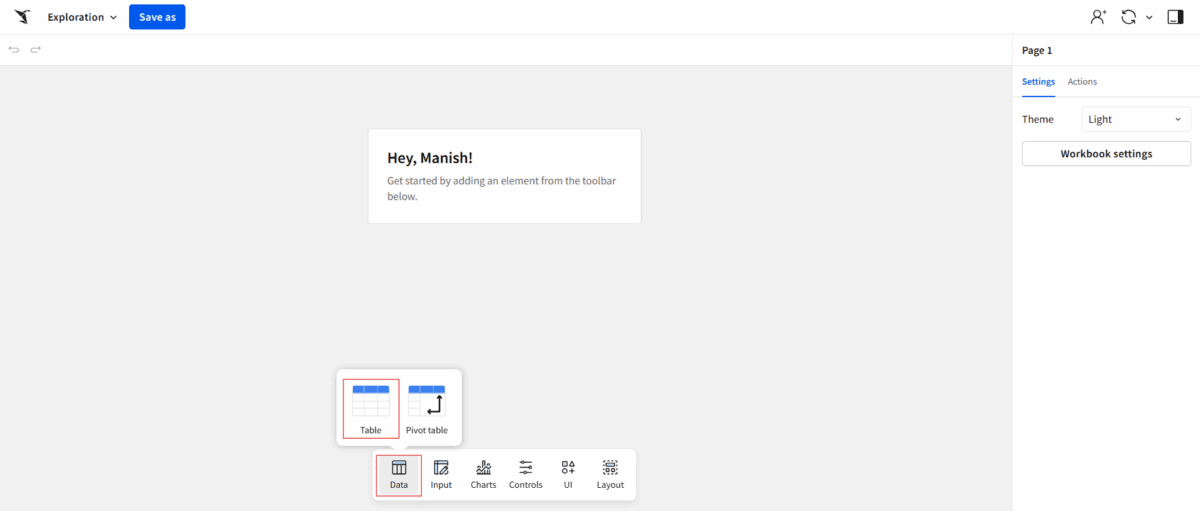Screen dimensions: 1200x511
Task: Open the Charts toolbar menu
Action: 483,475
